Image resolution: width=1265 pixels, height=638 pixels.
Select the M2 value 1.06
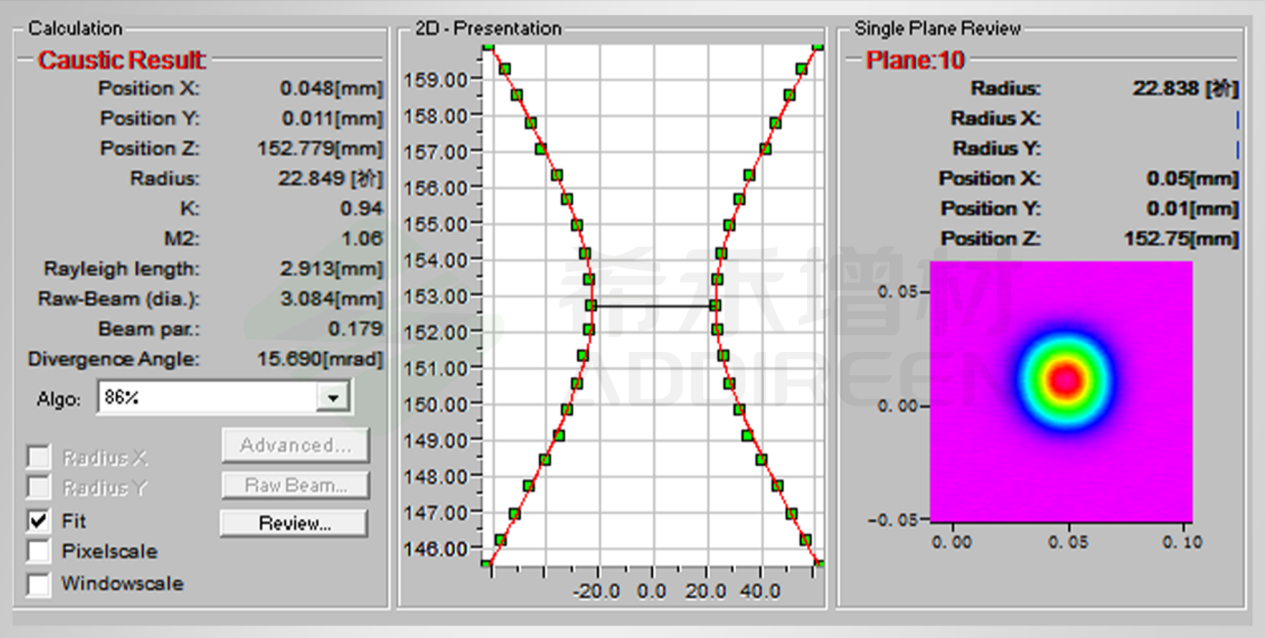point(361,239)
